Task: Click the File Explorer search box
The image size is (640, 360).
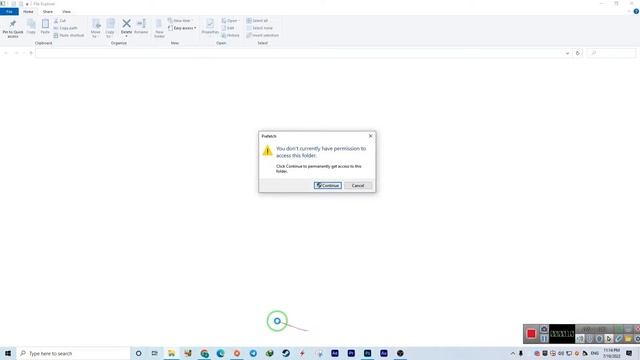Action: tap(611, 53)
